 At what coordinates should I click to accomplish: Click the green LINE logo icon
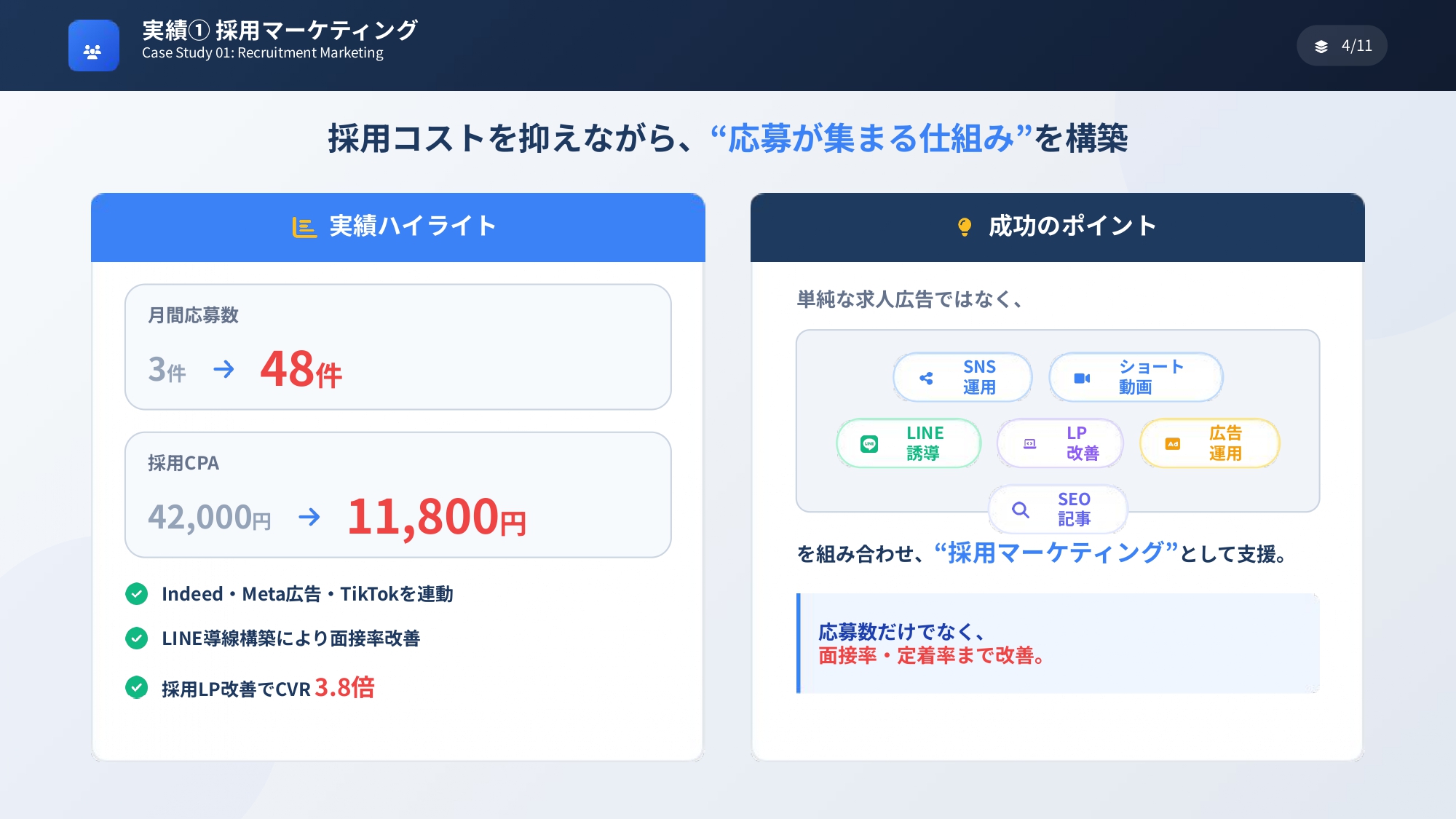[x=869, y=444]
